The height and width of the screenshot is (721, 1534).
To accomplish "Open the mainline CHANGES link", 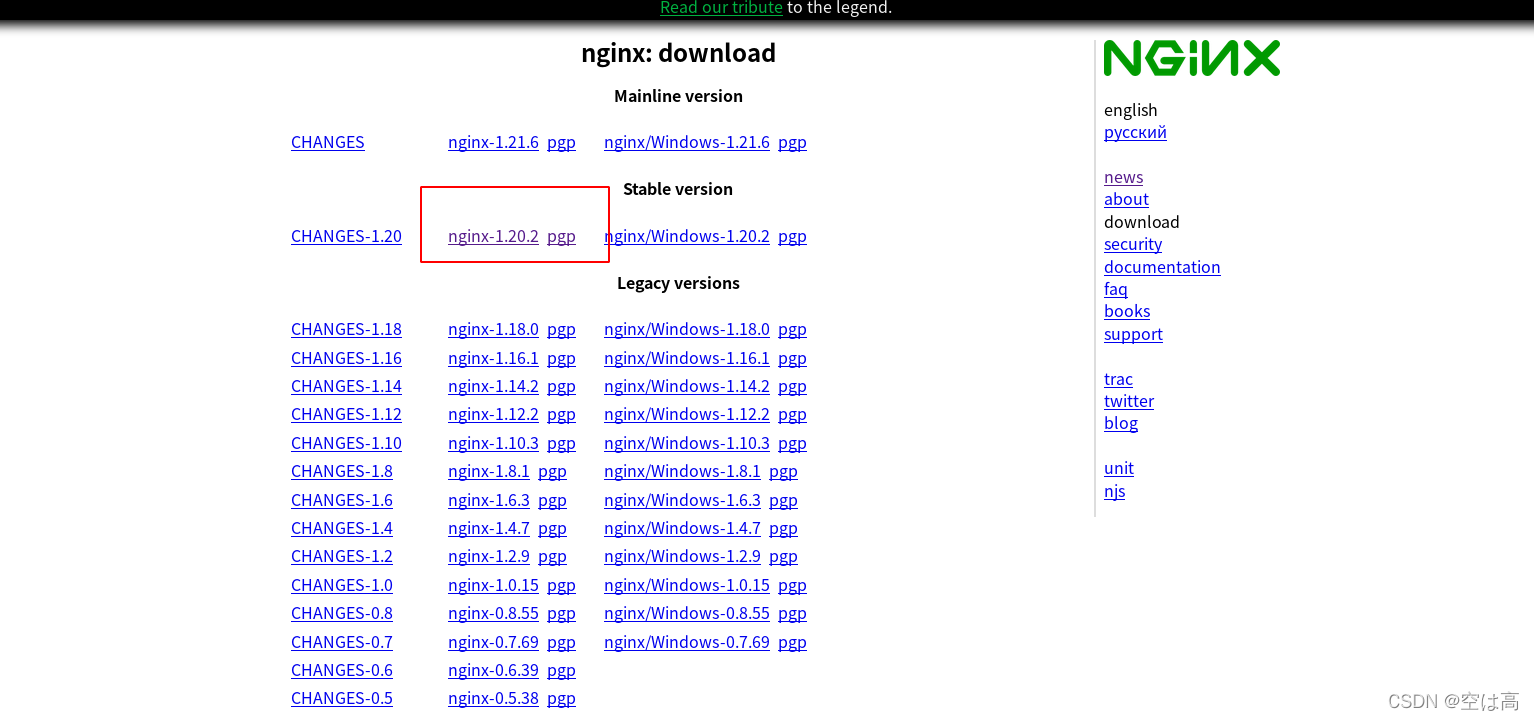I will (328, 142).
